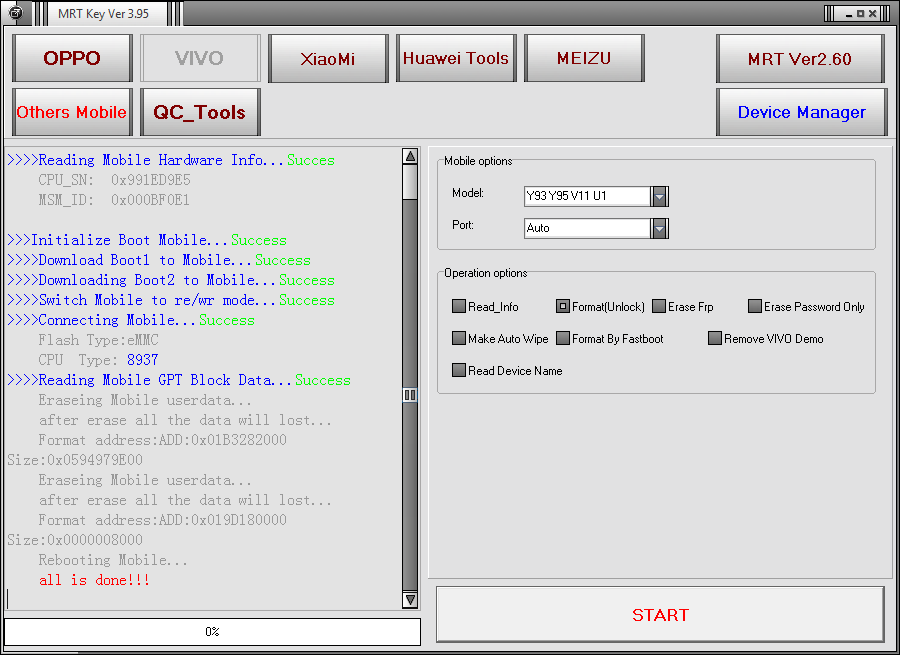
Task: Switch to the OPPO tab
Action: [x=72, y=58]
